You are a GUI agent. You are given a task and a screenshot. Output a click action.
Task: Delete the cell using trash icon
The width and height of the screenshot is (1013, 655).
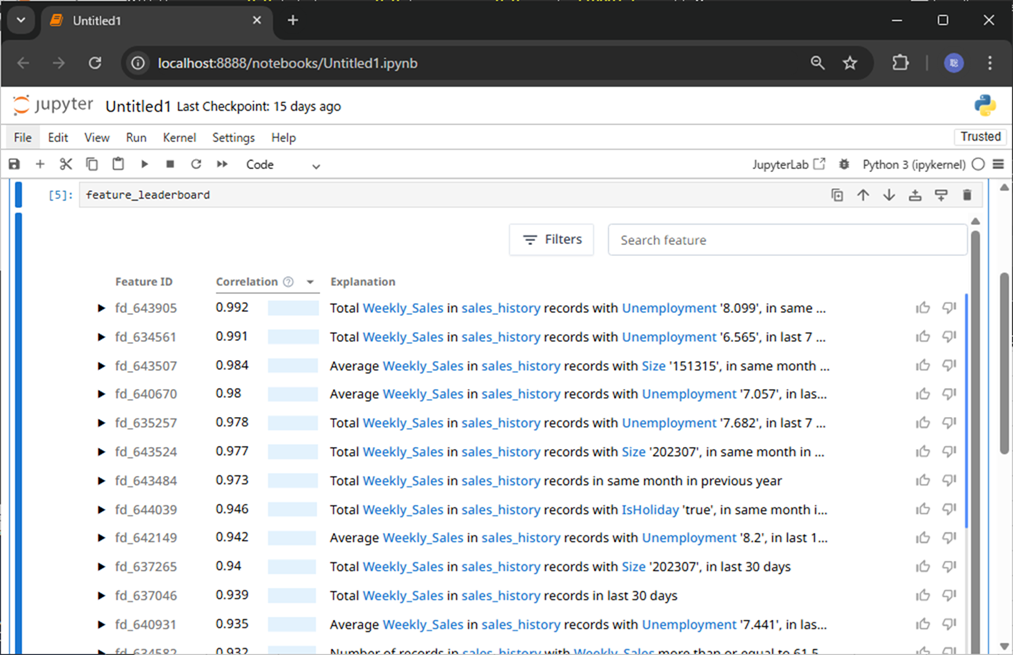click(x=967, y=194)
